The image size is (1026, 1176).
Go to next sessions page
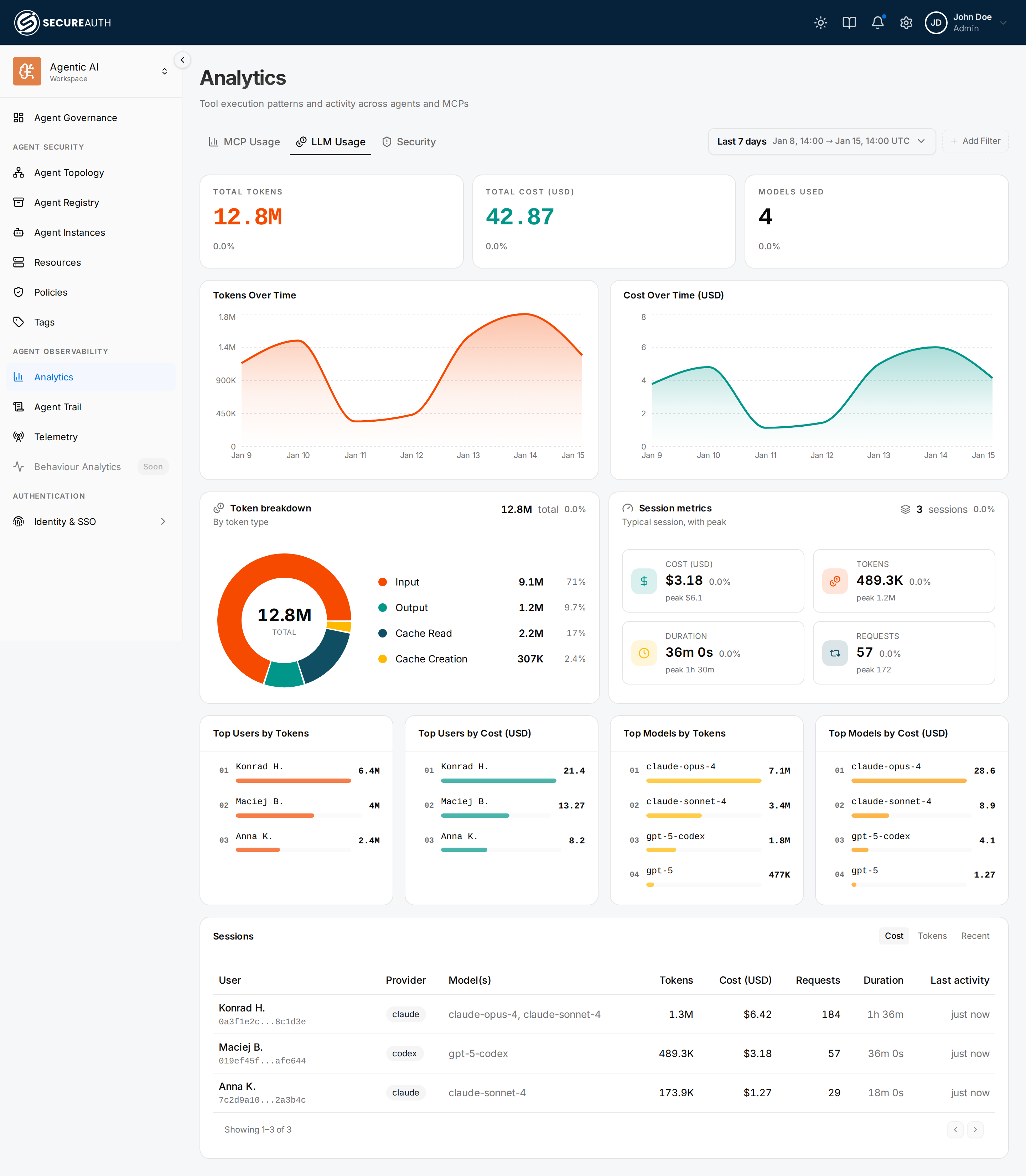pos(975,1130)
